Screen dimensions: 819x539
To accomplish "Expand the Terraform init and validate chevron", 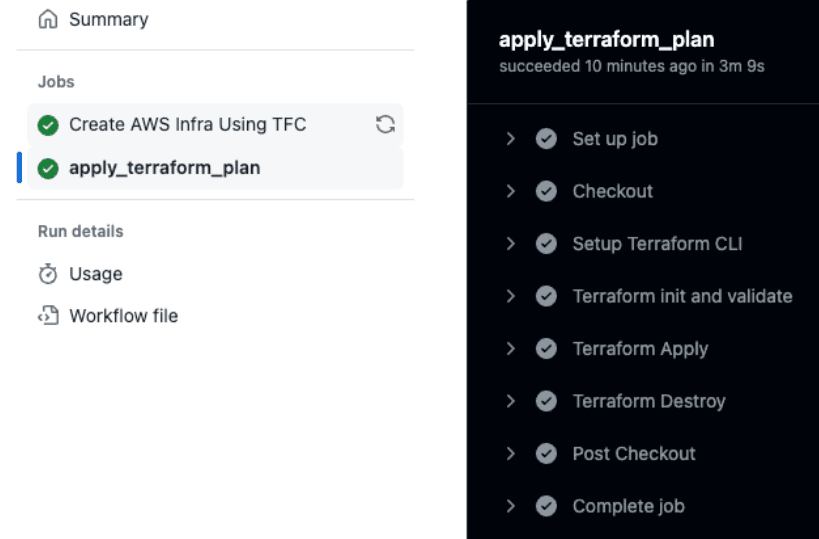I will click(511, 296).
